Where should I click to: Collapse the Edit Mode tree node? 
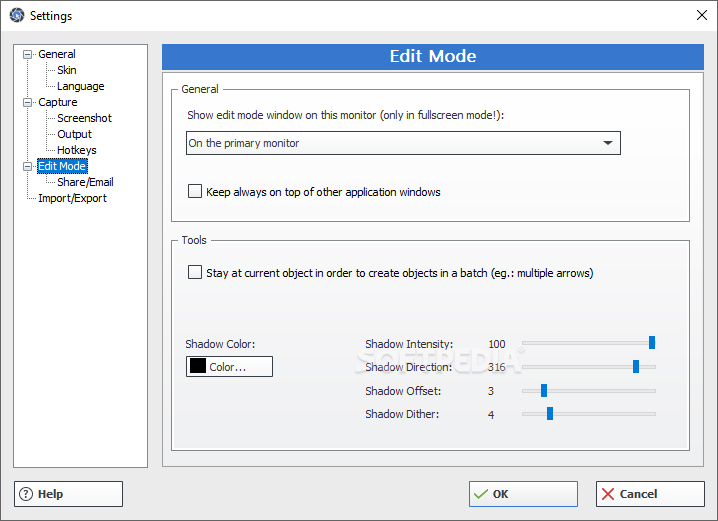point(27,167)
